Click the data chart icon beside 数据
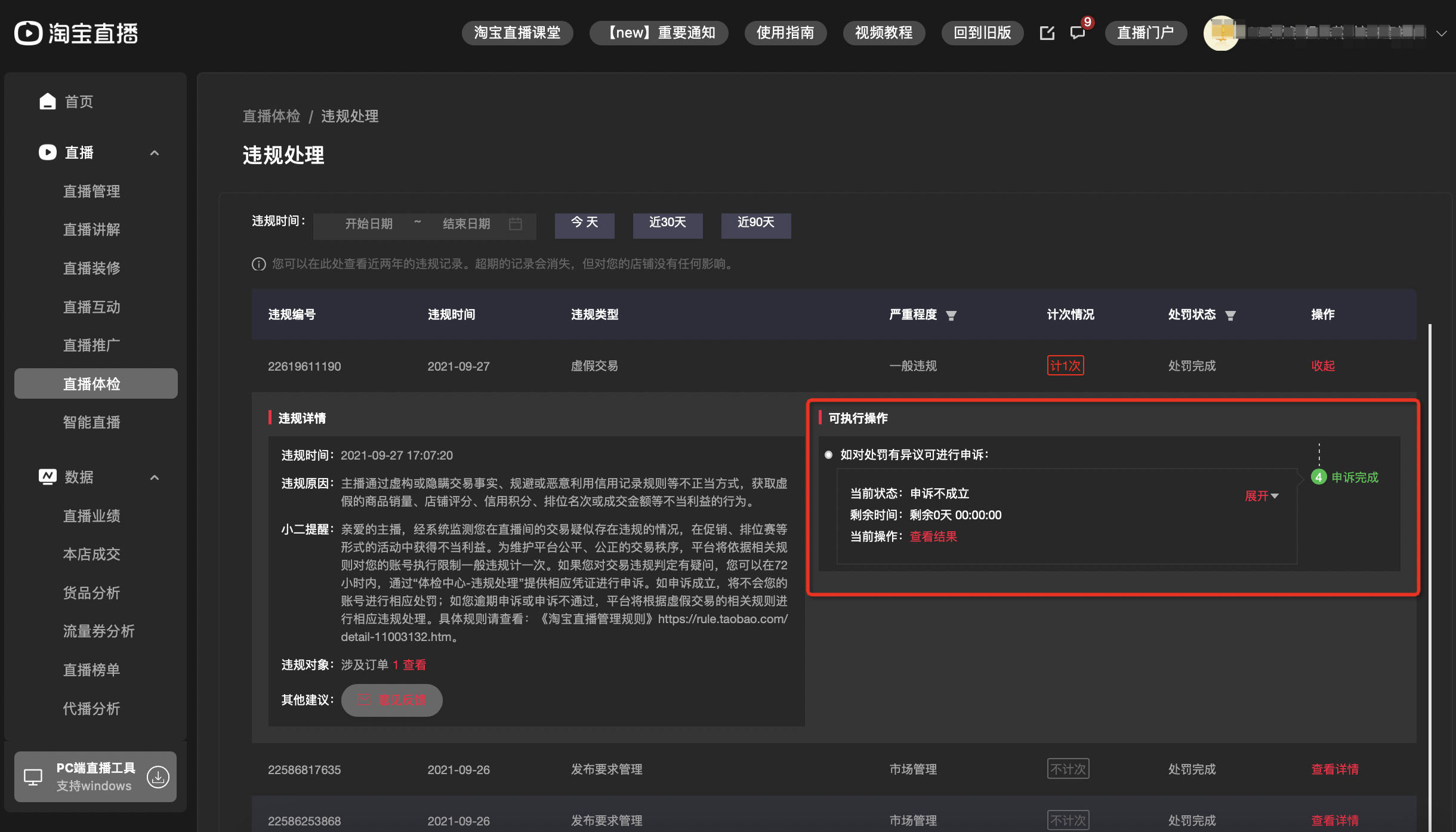 [48, 476]
